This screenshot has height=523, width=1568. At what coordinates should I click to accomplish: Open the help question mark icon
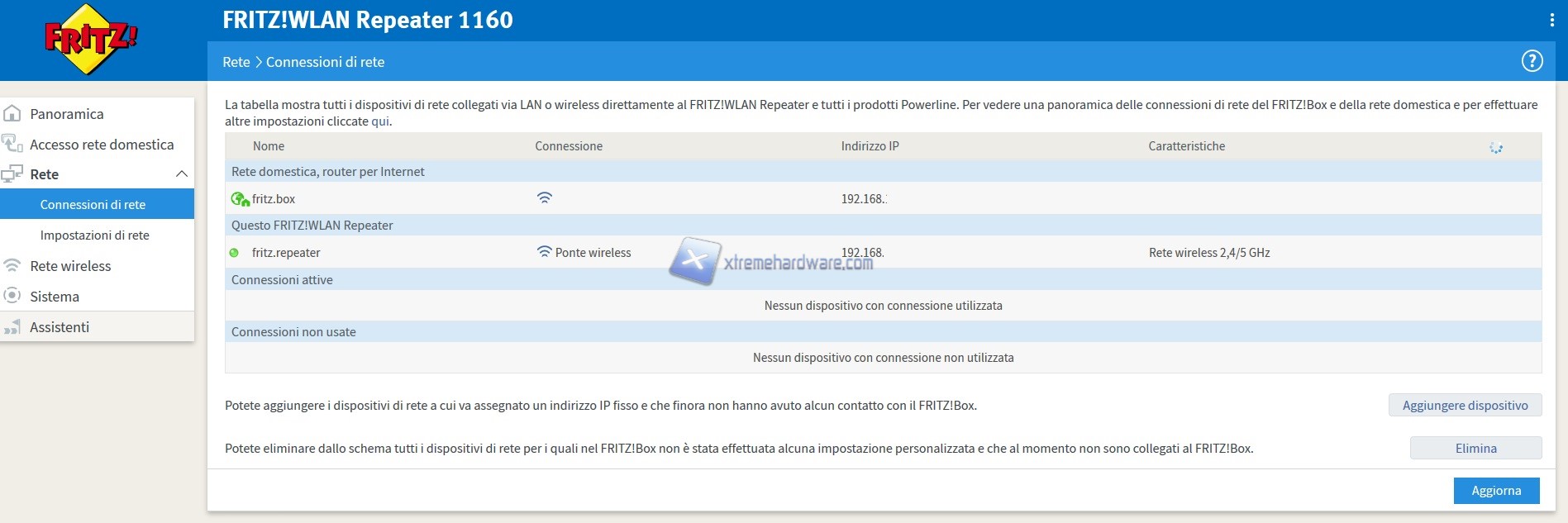(1532, 61)
